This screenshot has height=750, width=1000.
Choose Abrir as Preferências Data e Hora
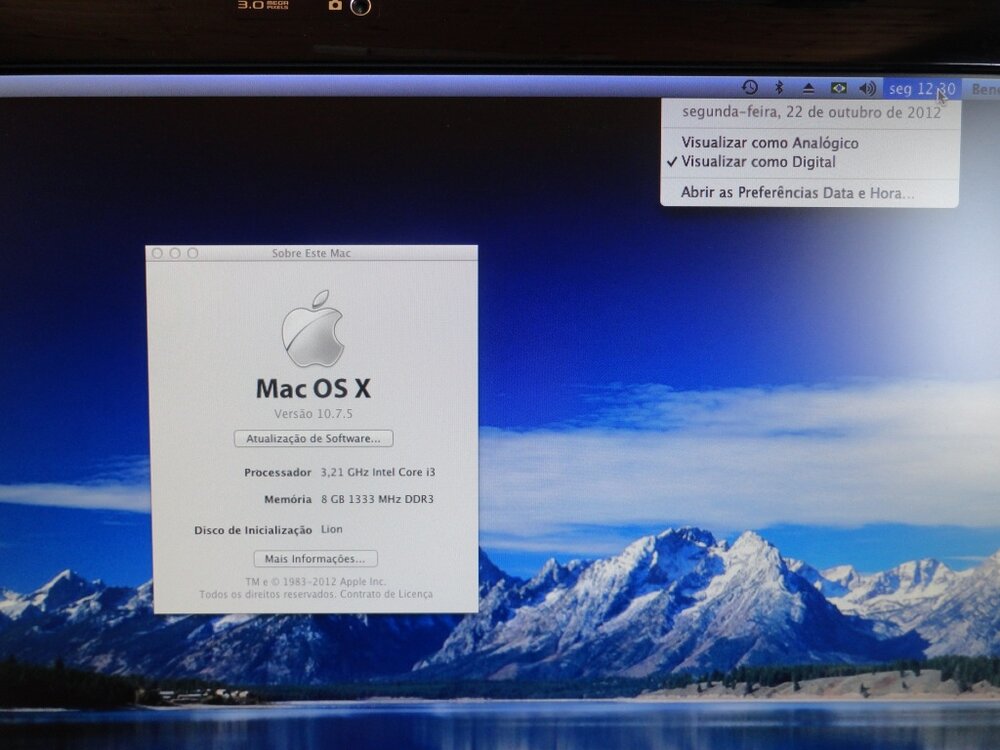tap(797, 192)
